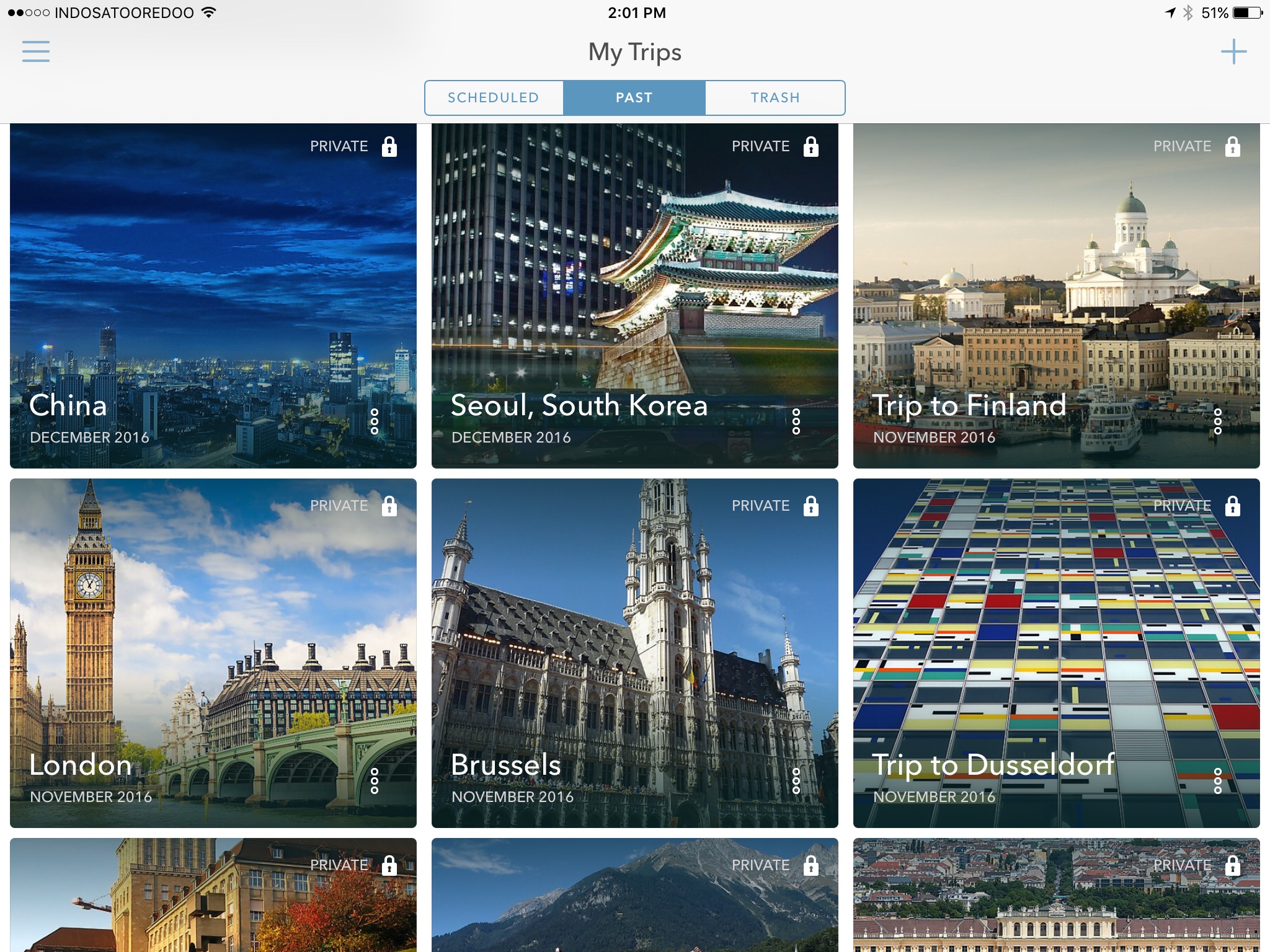Open Dusseldorf trip three-dot menu
Viewport: 1270px width, 952px height.
[x=1218, y=781]
